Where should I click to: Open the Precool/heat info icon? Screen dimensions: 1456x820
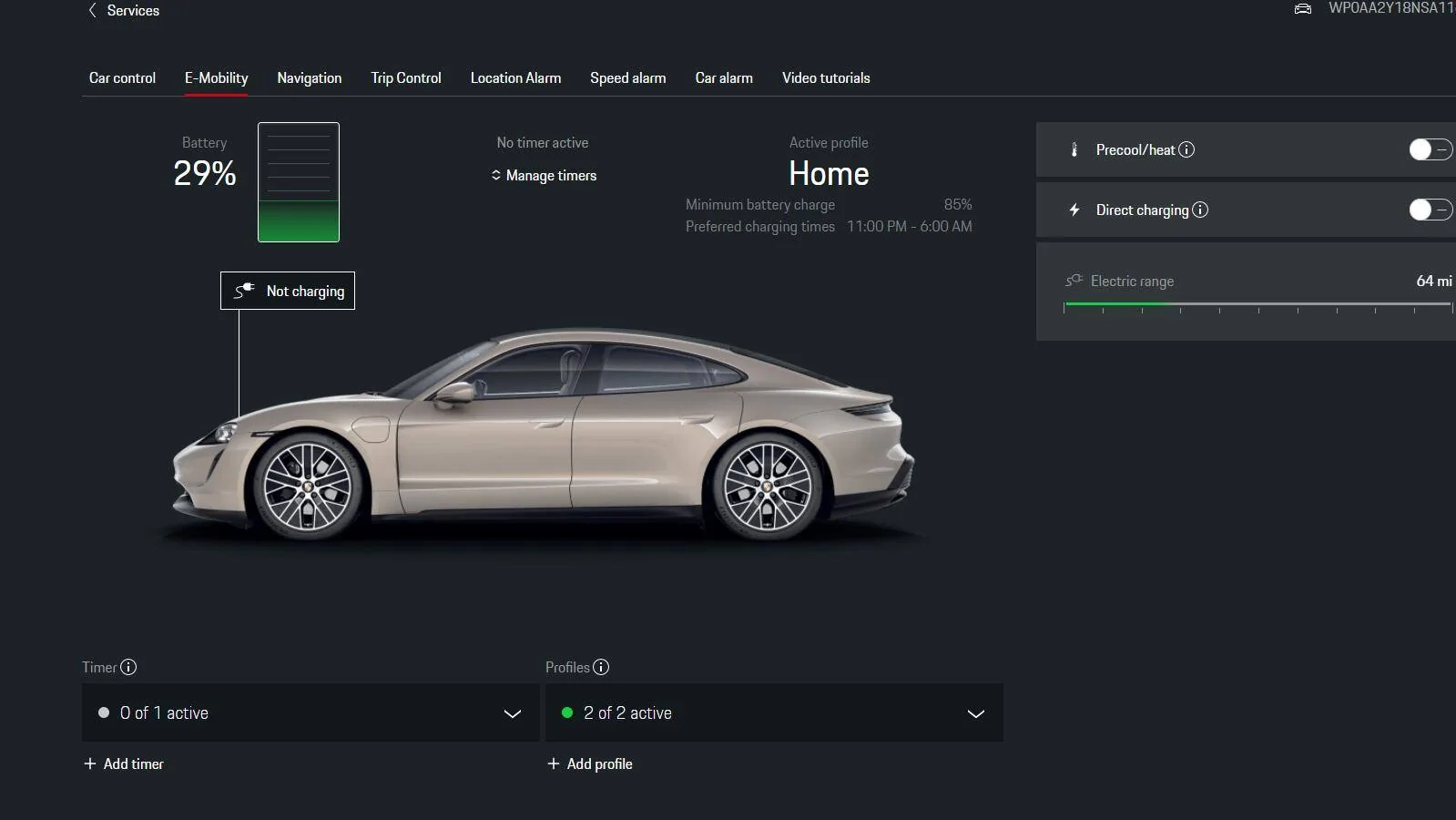1186,149
